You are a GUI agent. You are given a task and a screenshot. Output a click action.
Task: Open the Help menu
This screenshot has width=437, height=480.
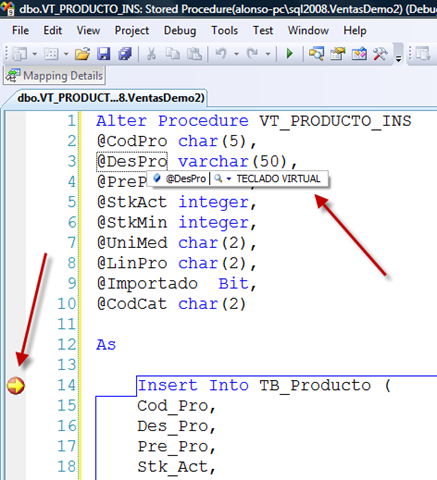355,31
